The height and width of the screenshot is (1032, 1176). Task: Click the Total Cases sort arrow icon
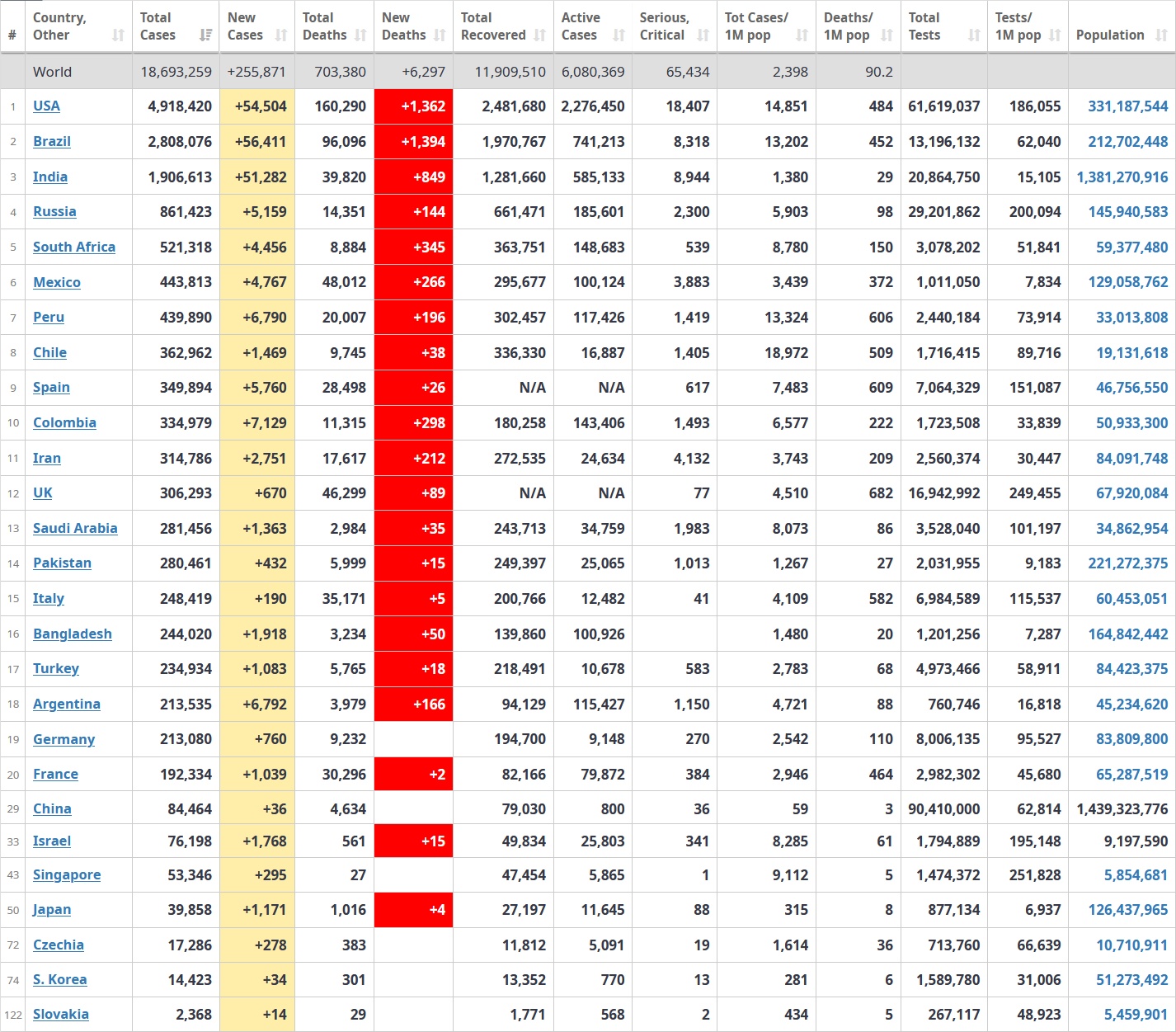(205, 35)
